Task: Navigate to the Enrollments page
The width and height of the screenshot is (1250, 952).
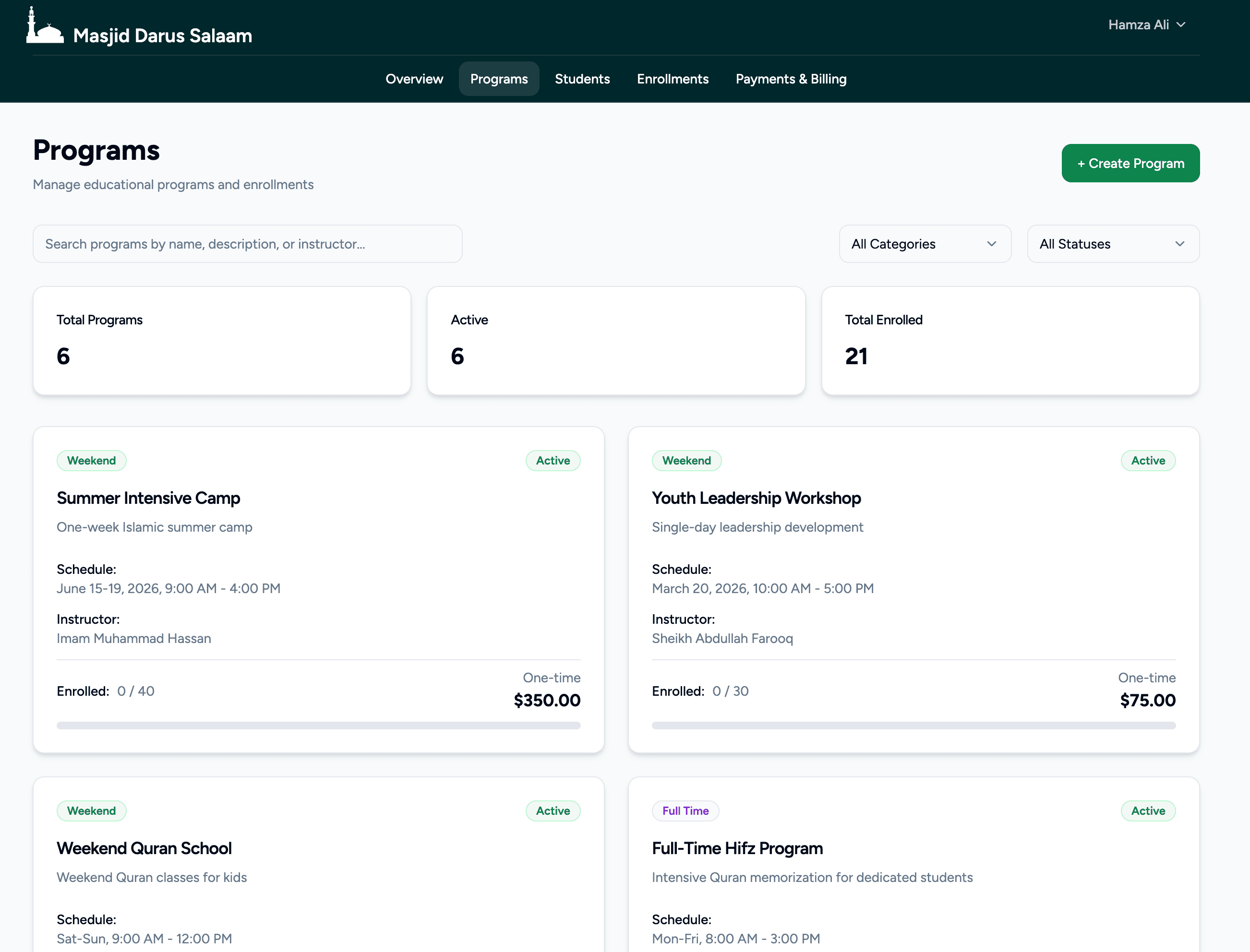Action: [x=673, y=79]
